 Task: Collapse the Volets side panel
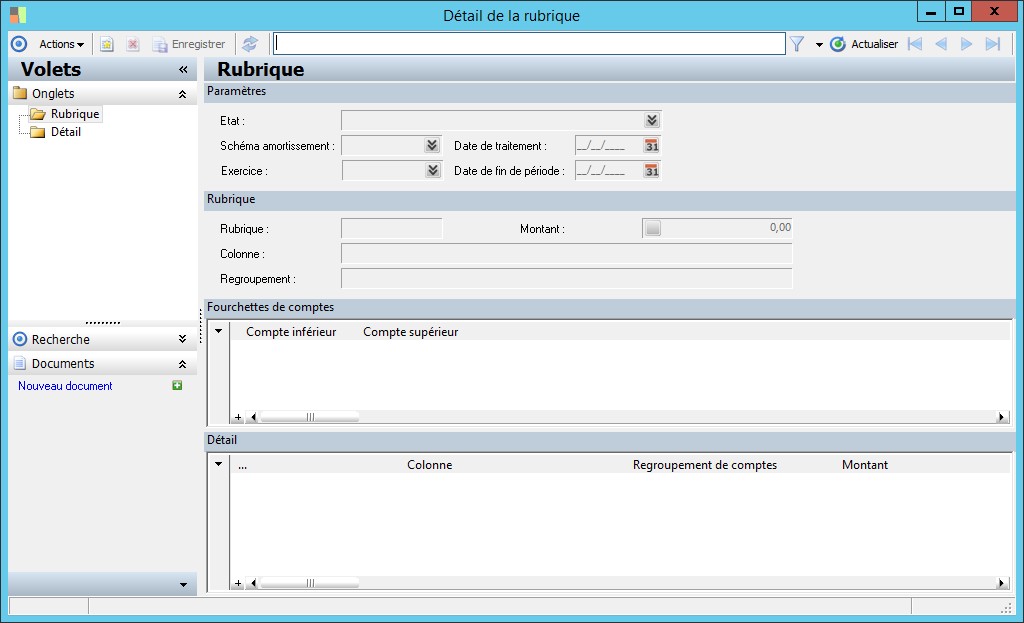183,69
